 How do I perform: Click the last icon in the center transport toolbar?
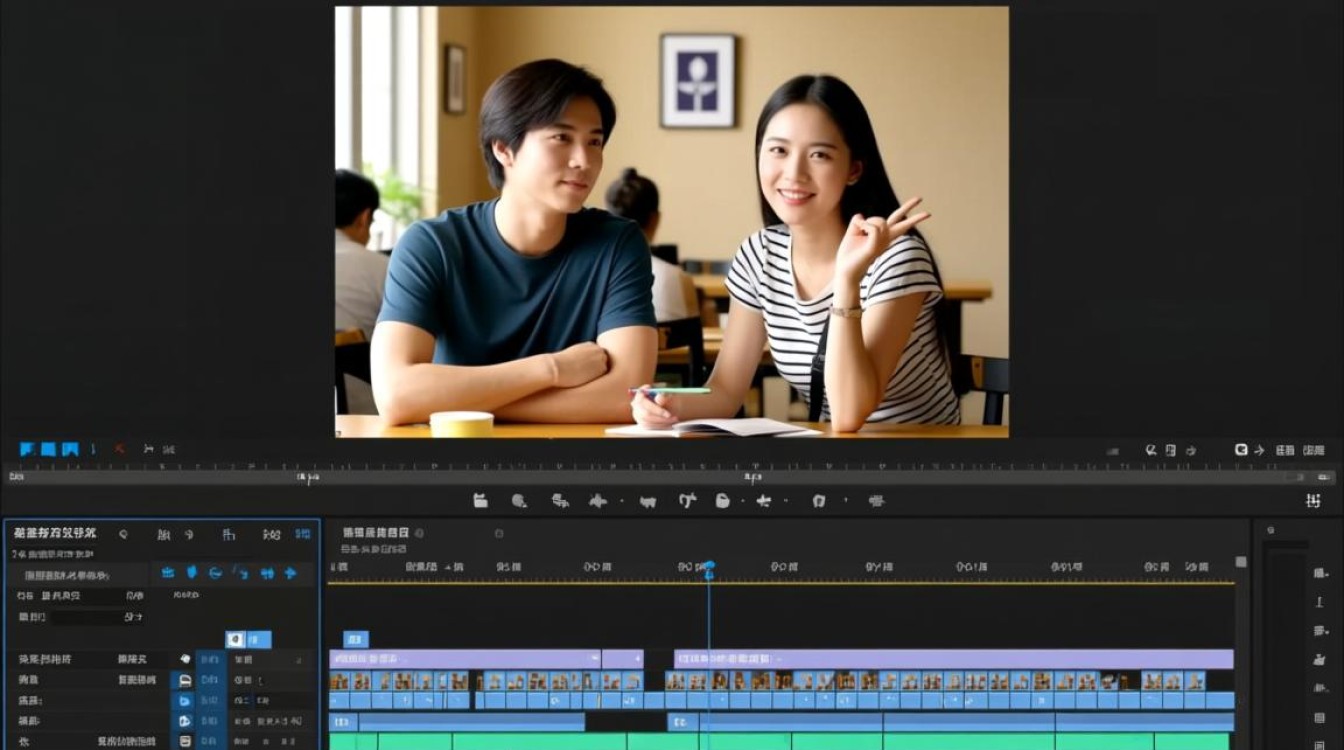(x=876, y=501)
